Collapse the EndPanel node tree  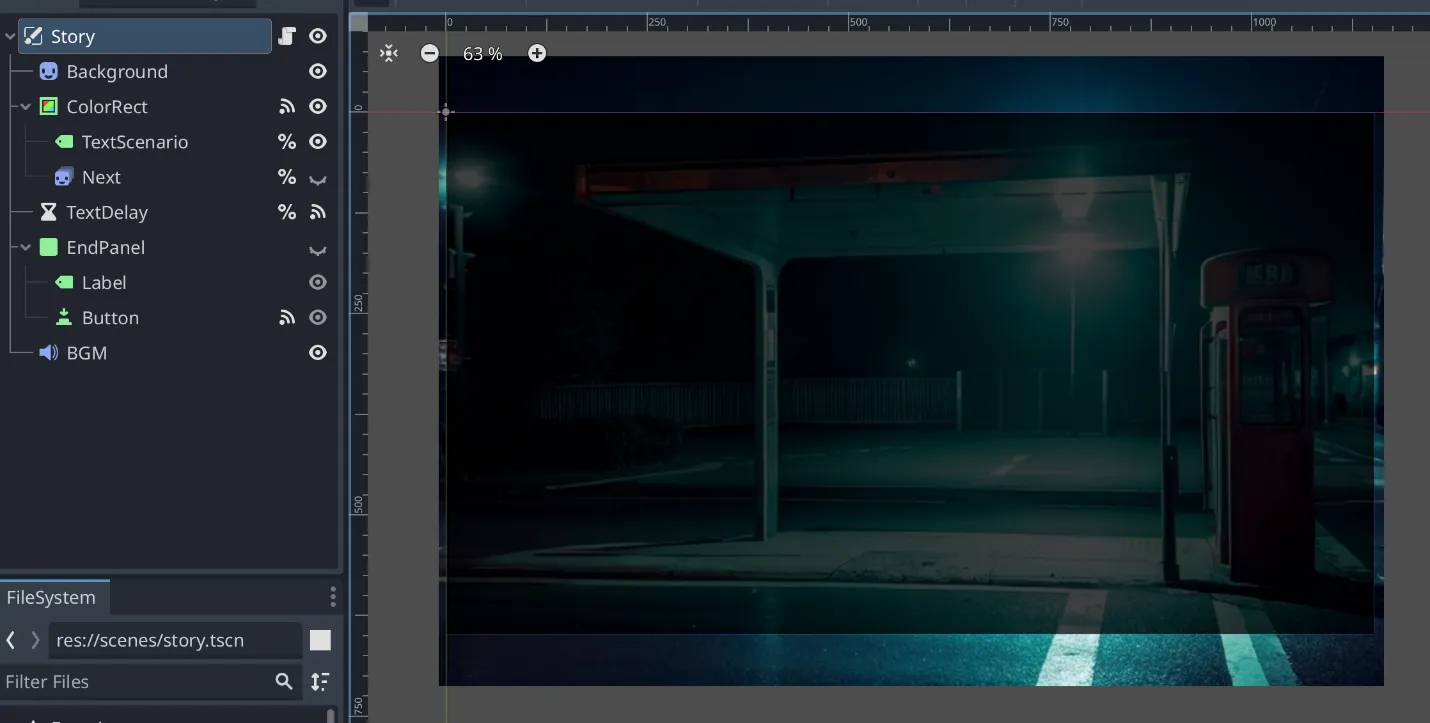(26, 248)
